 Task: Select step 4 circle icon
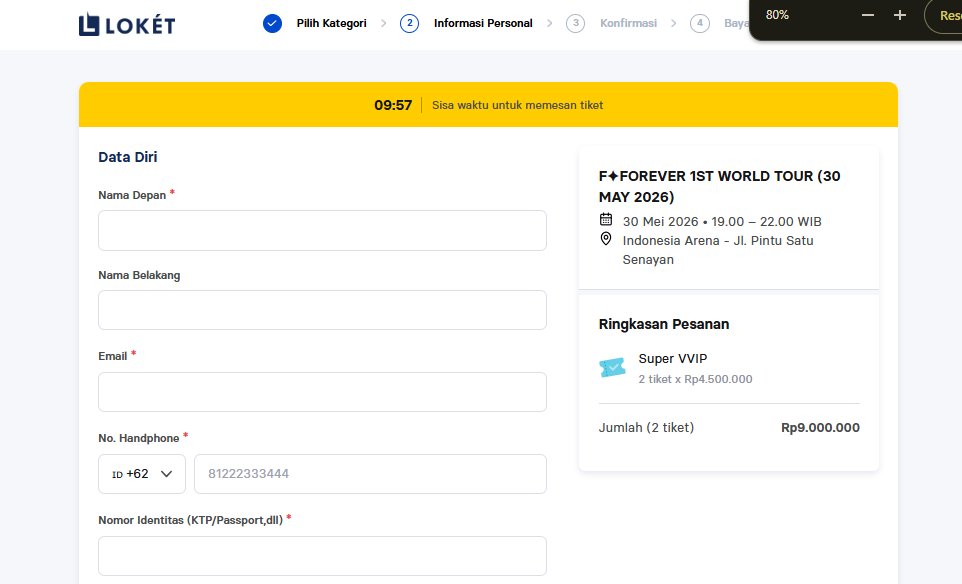coord(699,23)
